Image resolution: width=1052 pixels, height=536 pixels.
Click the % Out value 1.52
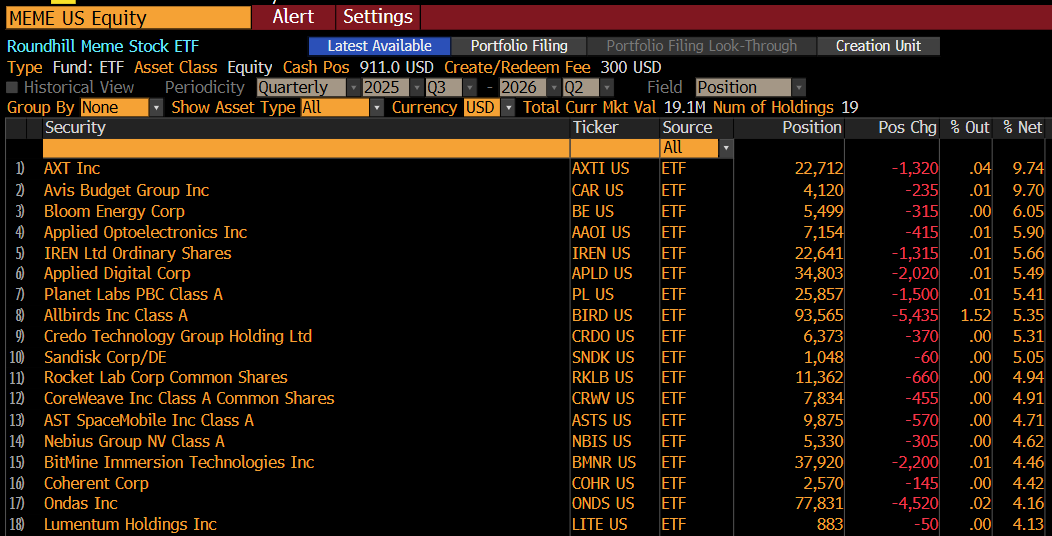point(974,315)
